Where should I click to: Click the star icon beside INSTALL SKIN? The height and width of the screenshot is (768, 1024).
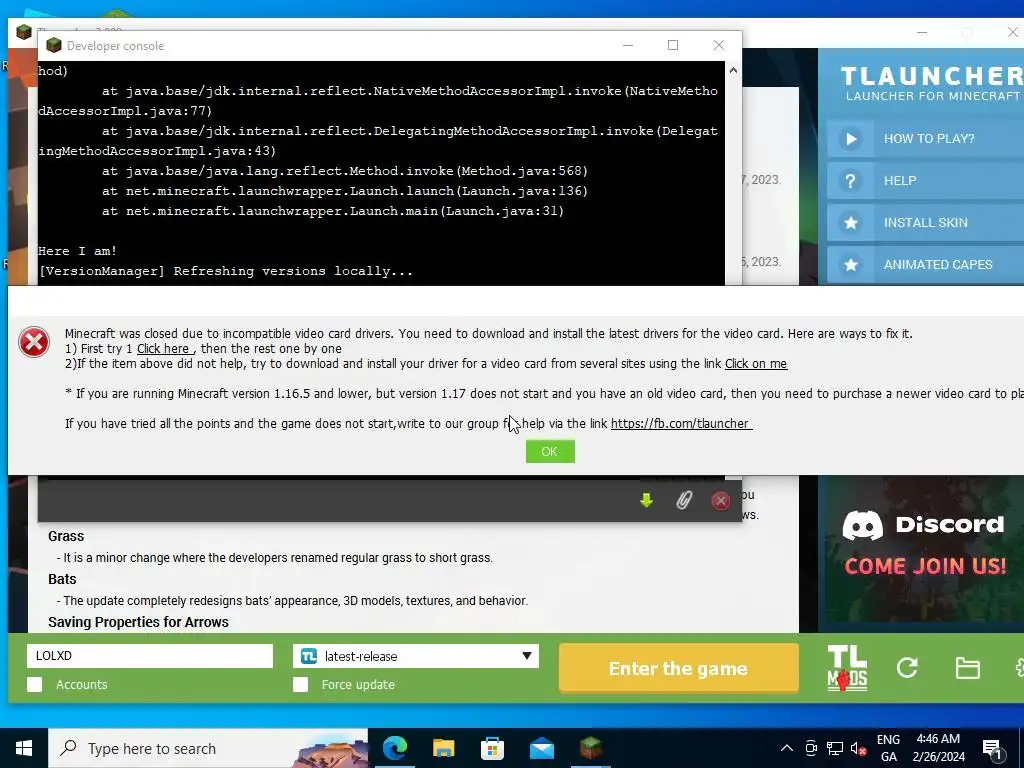coord(850,223)
